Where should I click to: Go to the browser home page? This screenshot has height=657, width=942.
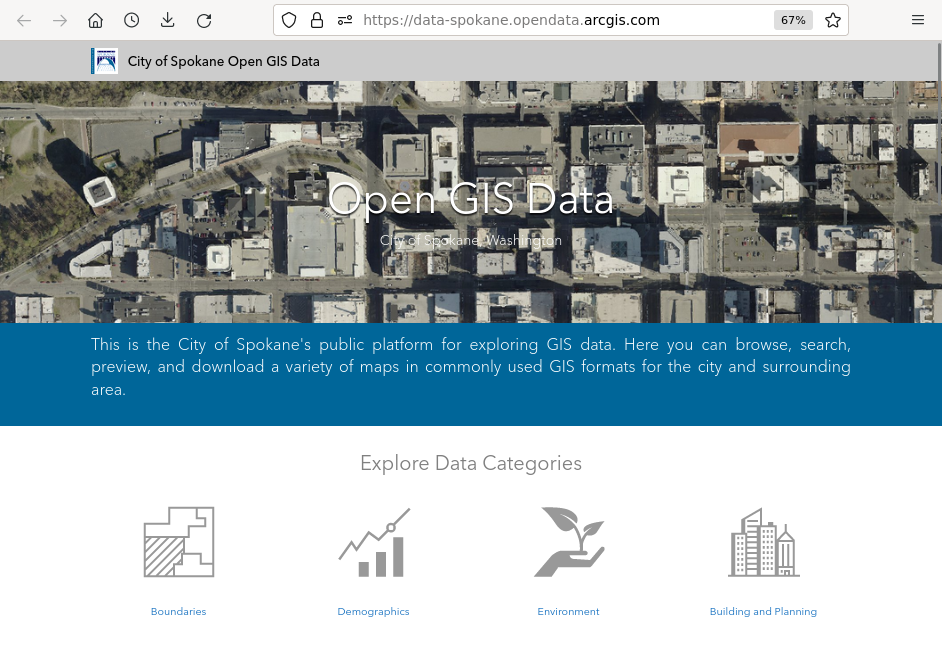[x=95, y=20]
